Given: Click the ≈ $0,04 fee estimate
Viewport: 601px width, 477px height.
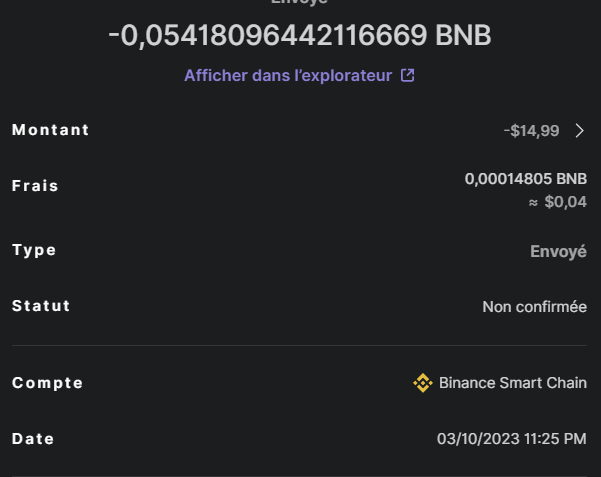Looking at the screenshot, I should tap(557, 202).
